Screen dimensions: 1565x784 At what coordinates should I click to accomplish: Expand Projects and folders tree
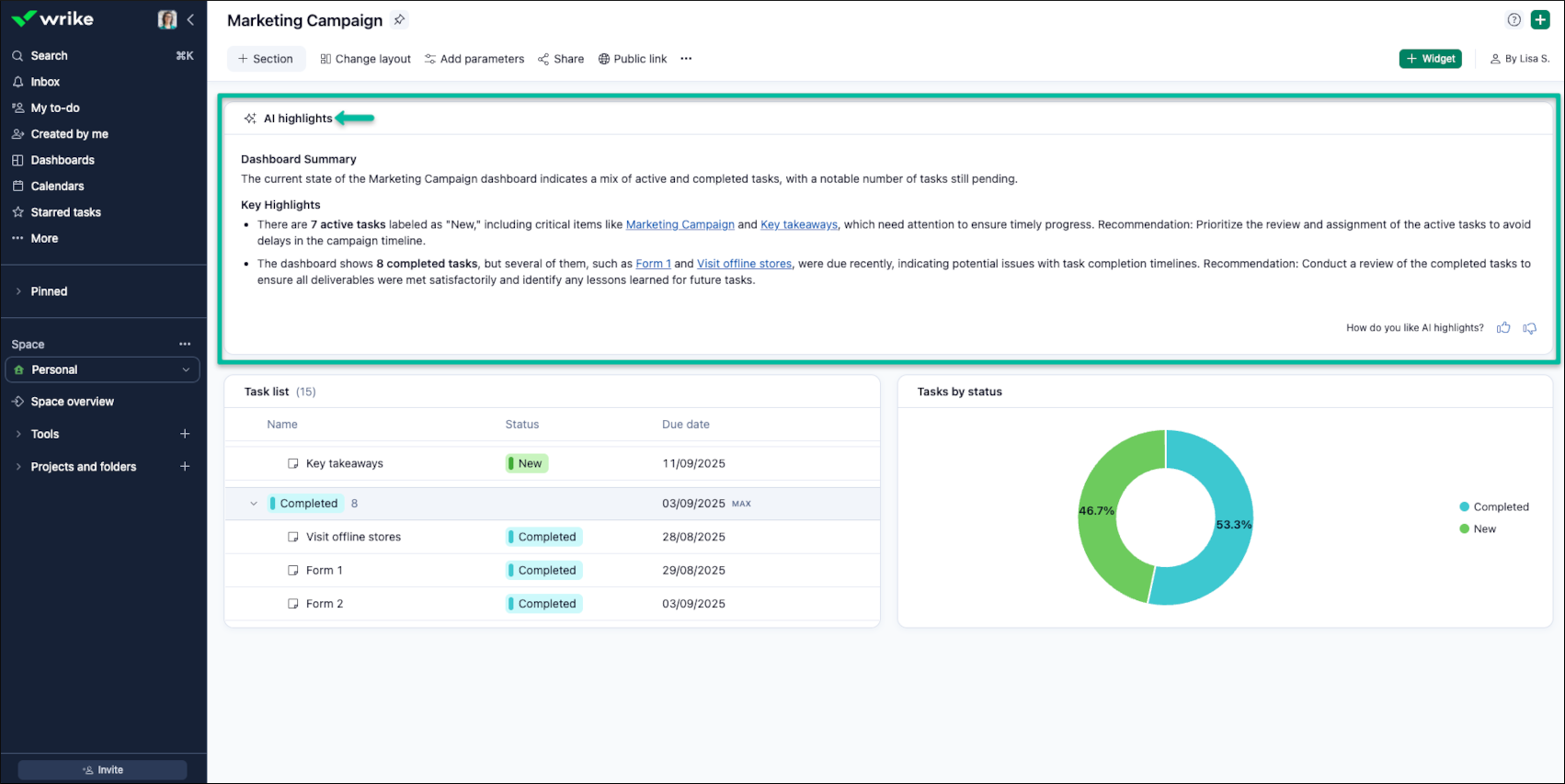click(x=18, y=467)
